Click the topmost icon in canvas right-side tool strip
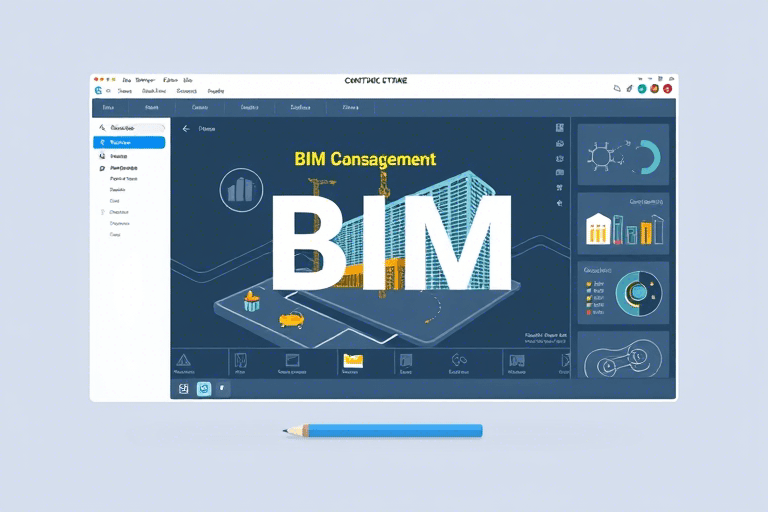Image resolution: width=768 pixels, height=512 pixels. tap(559, 128)
